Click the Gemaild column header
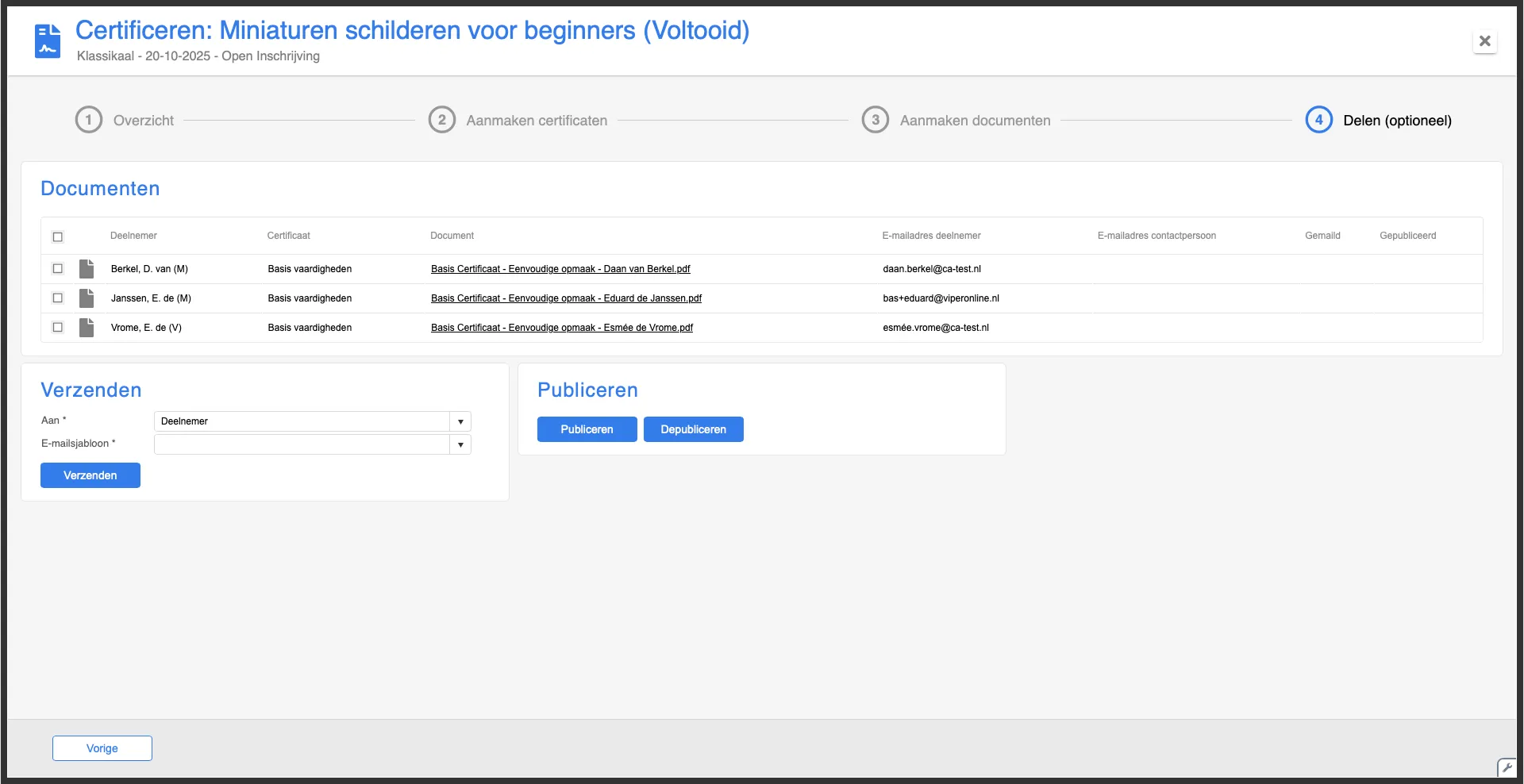The height and width of the screenshot is (784, 1524). [x=1322, y=236]
